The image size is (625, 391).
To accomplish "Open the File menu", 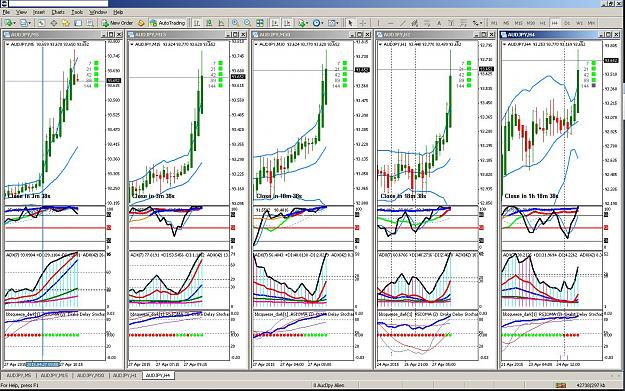I will point(6,12).
